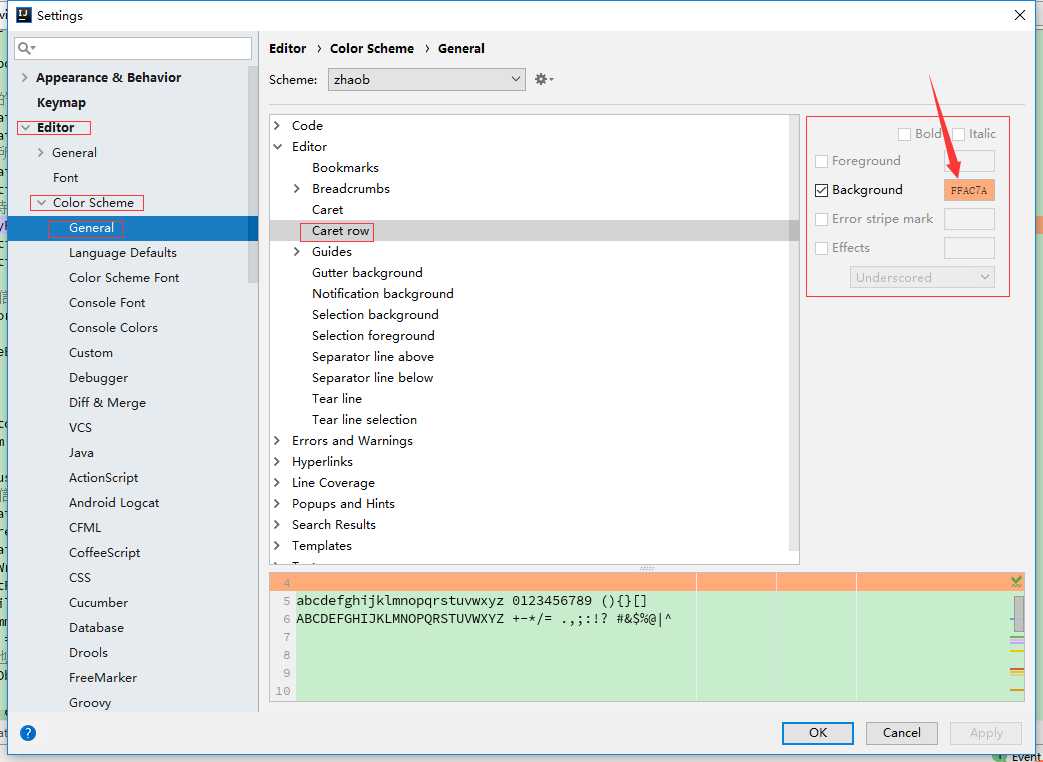This screenshot has height=762, width=1043.
Task: Select Language Defaults in sidebar
Action: [x=122, y=253]
